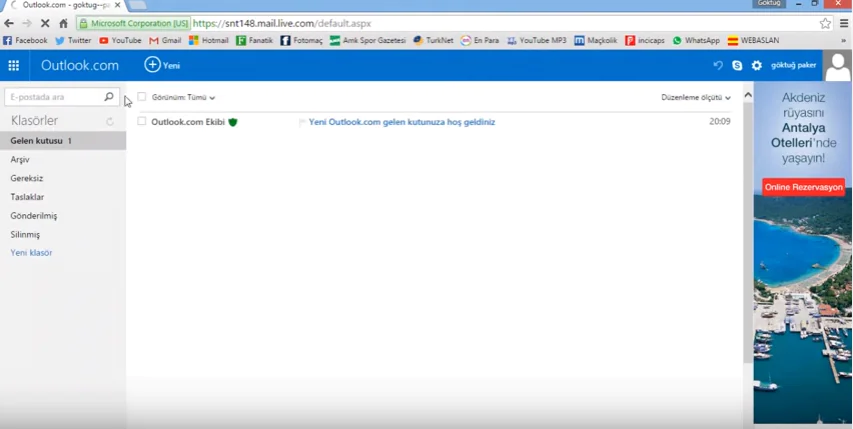Show more bookmarks with the double chevron
The height and width of the screenshot is (429, 853).
tap(844, 41)
